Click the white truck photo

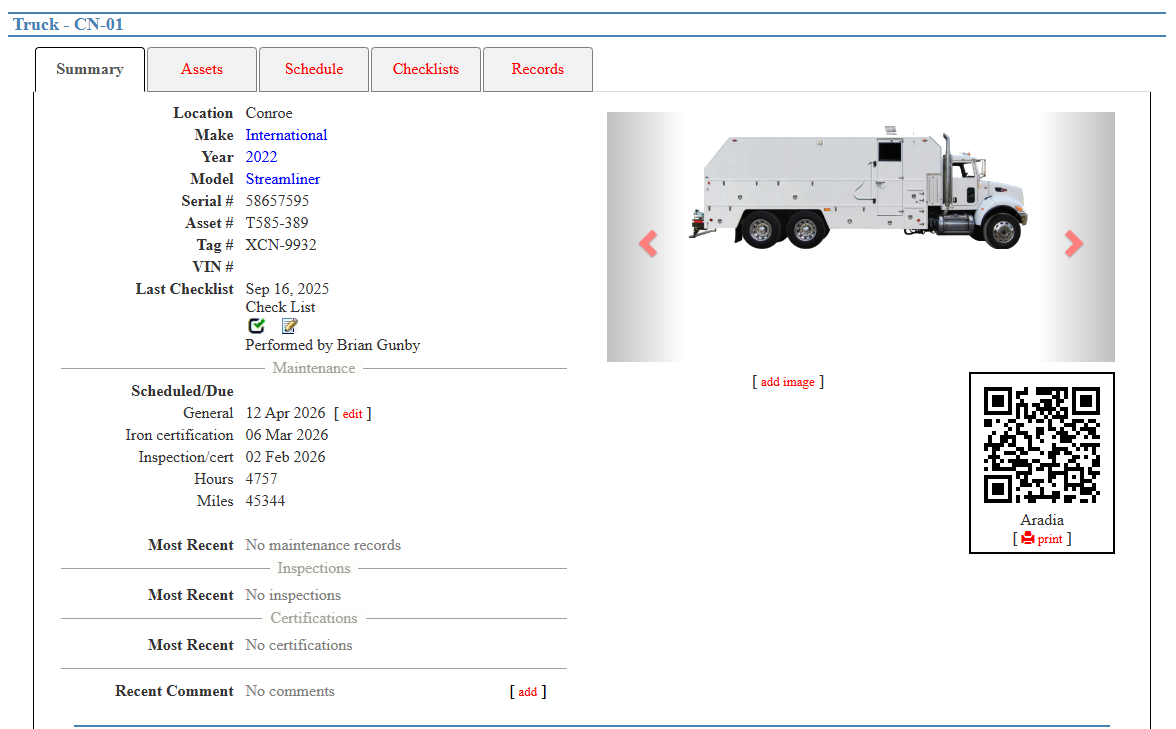click(860, 190)
